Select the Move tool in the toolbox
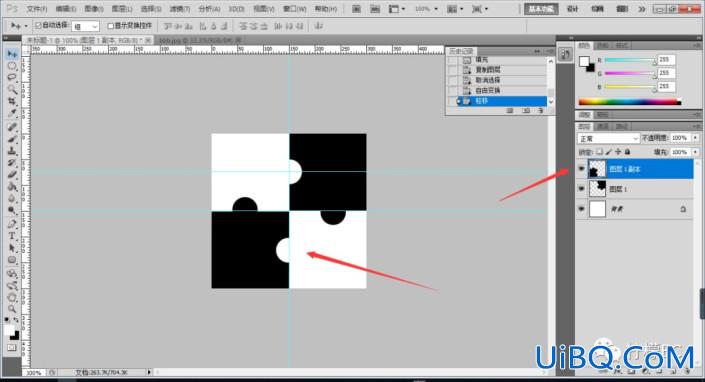Image resolution: width=705 pixels, height=382 pixels. point(12,54)
